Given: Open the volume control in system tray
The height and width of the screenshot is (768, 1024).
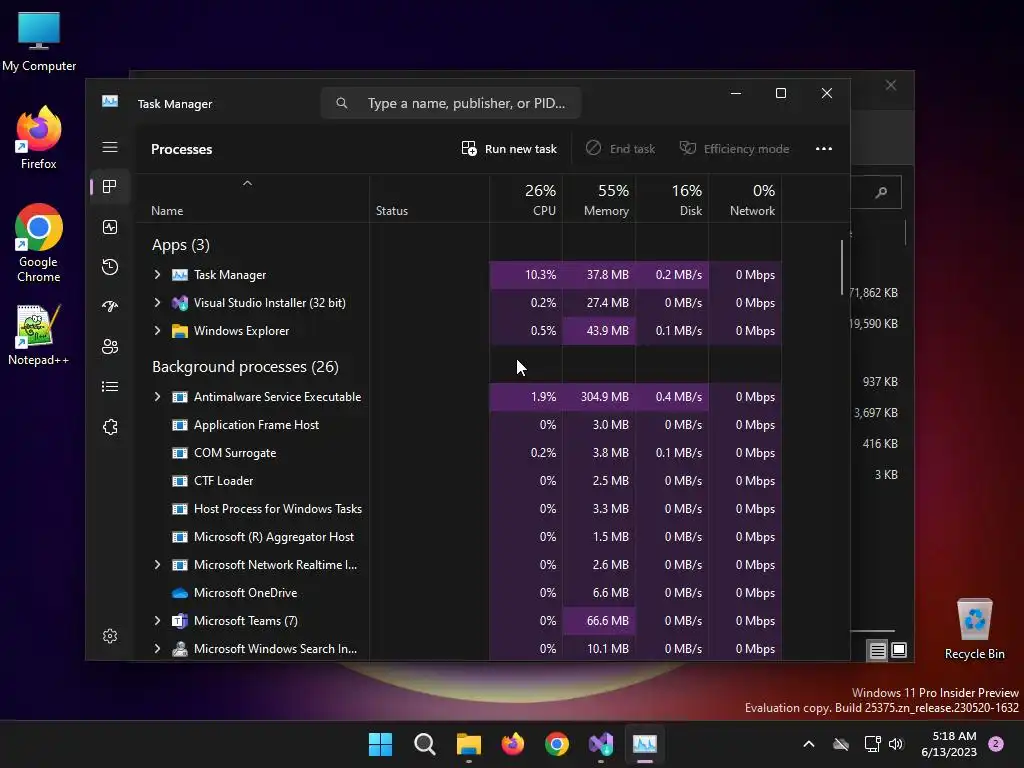Looking at the screenshot, I should point(896,744).
